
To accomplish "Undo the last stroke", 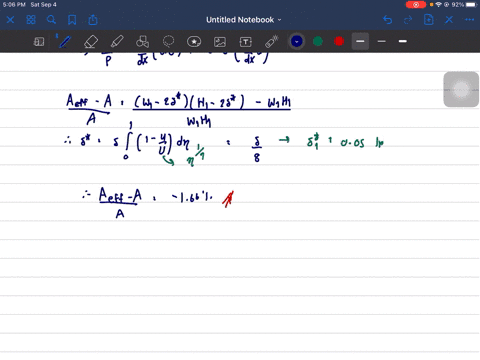I will 388,20.
